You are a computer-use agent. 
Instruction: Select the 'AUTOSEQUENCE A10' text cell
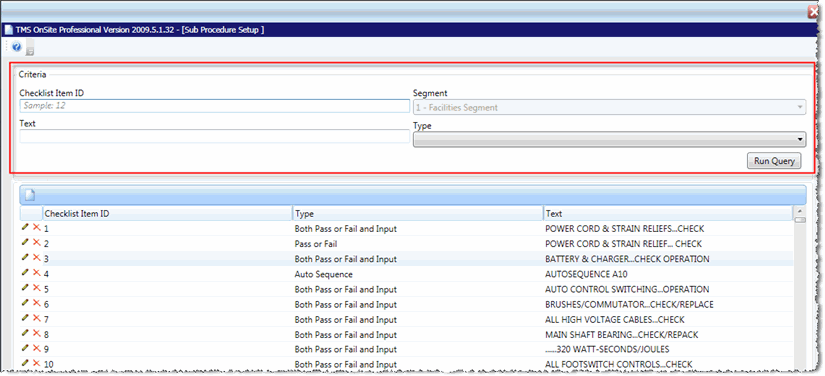(586, 274)
